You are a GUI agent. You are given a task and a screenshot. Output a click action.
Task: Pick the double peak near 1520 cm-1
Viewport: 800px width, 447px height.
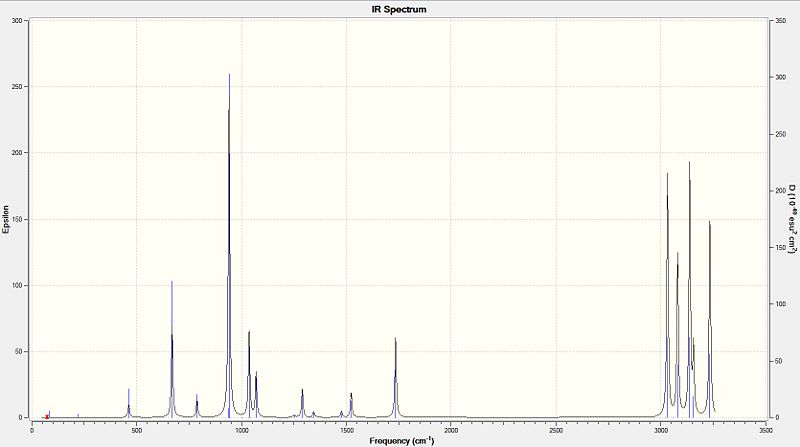click(x=351, y=405)
